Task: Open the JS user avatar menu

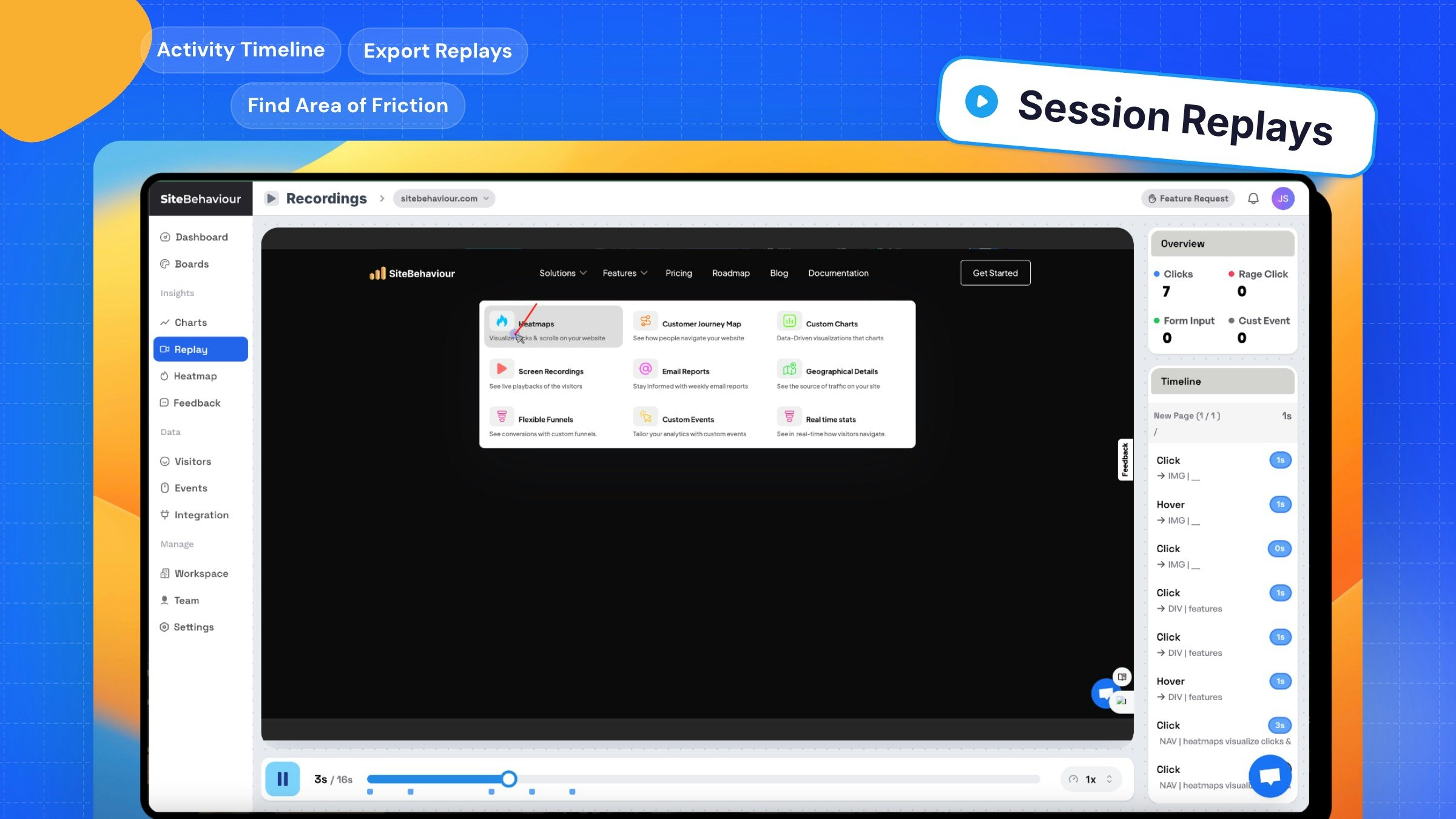Action: point(1282,198)
